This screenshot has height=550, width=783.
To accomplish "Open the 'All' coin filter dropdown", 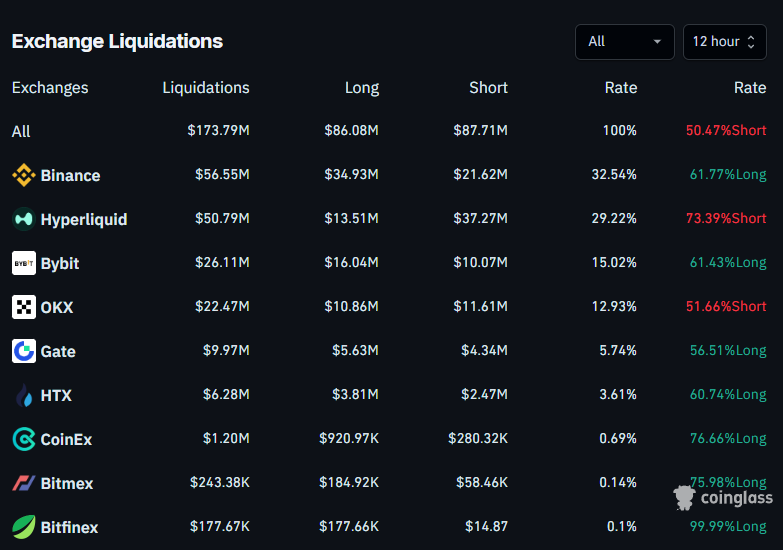I will point(624,42).
